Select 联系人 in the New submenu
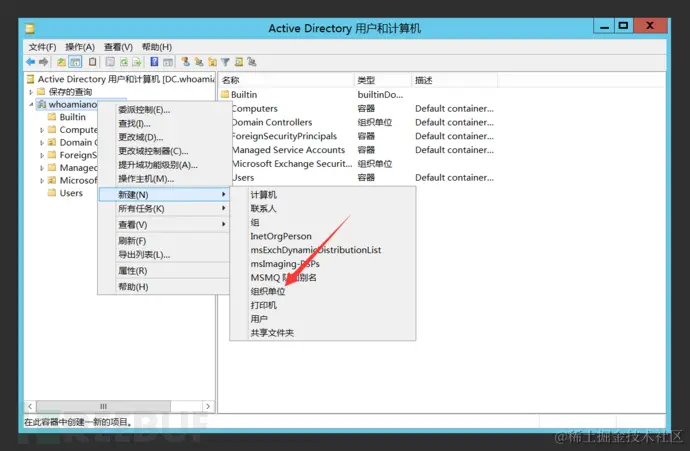Viewport: 690px width, 451px height. coord(323,208)
